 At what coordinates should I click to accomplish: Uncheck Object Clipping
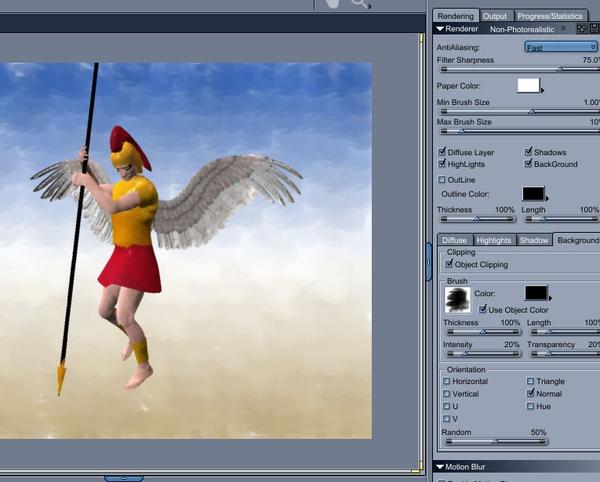(x=449, y=264)
